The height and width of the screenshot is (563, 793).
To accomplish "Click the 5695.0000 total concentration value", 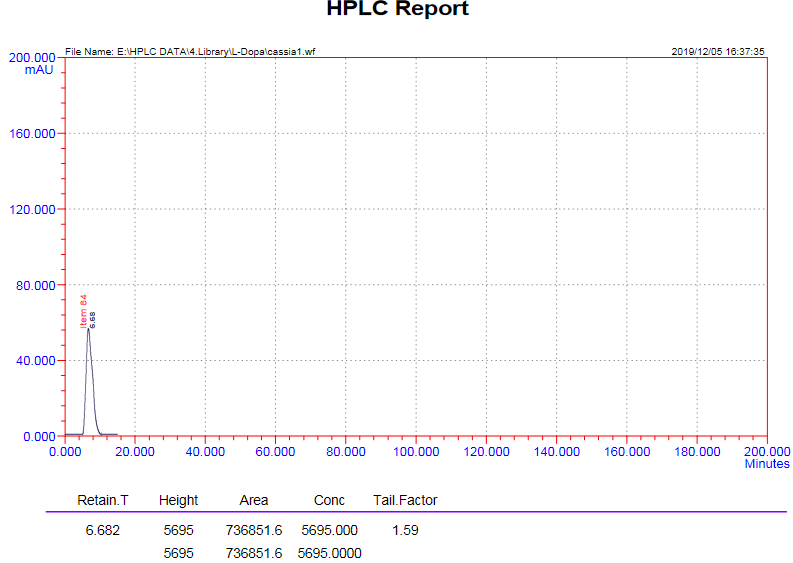I will coord(329,553).
